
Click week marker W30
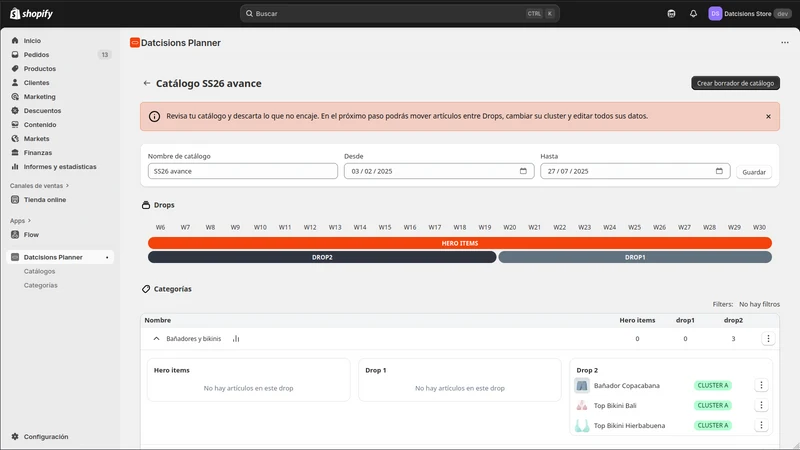click(759, 227)
